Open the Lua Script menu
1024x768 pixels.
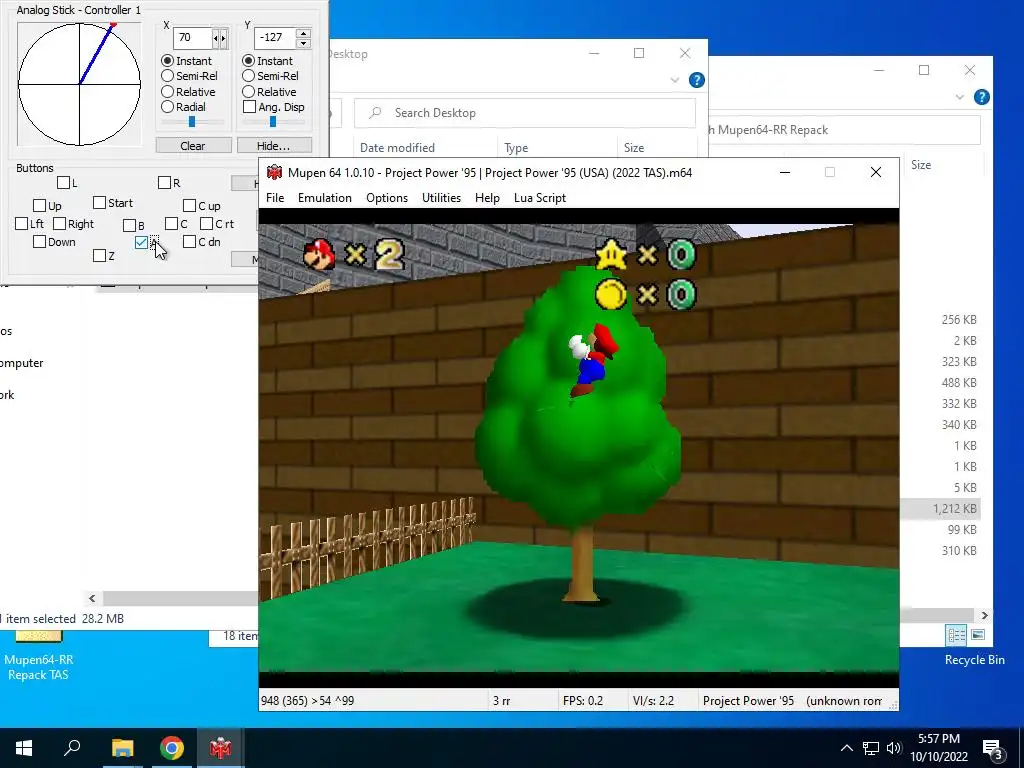point(540,198)
